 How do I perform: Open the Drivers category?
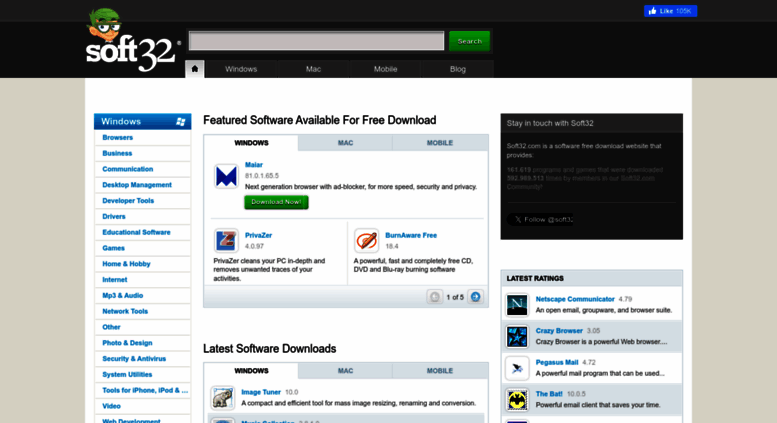[x=113, y=216]
